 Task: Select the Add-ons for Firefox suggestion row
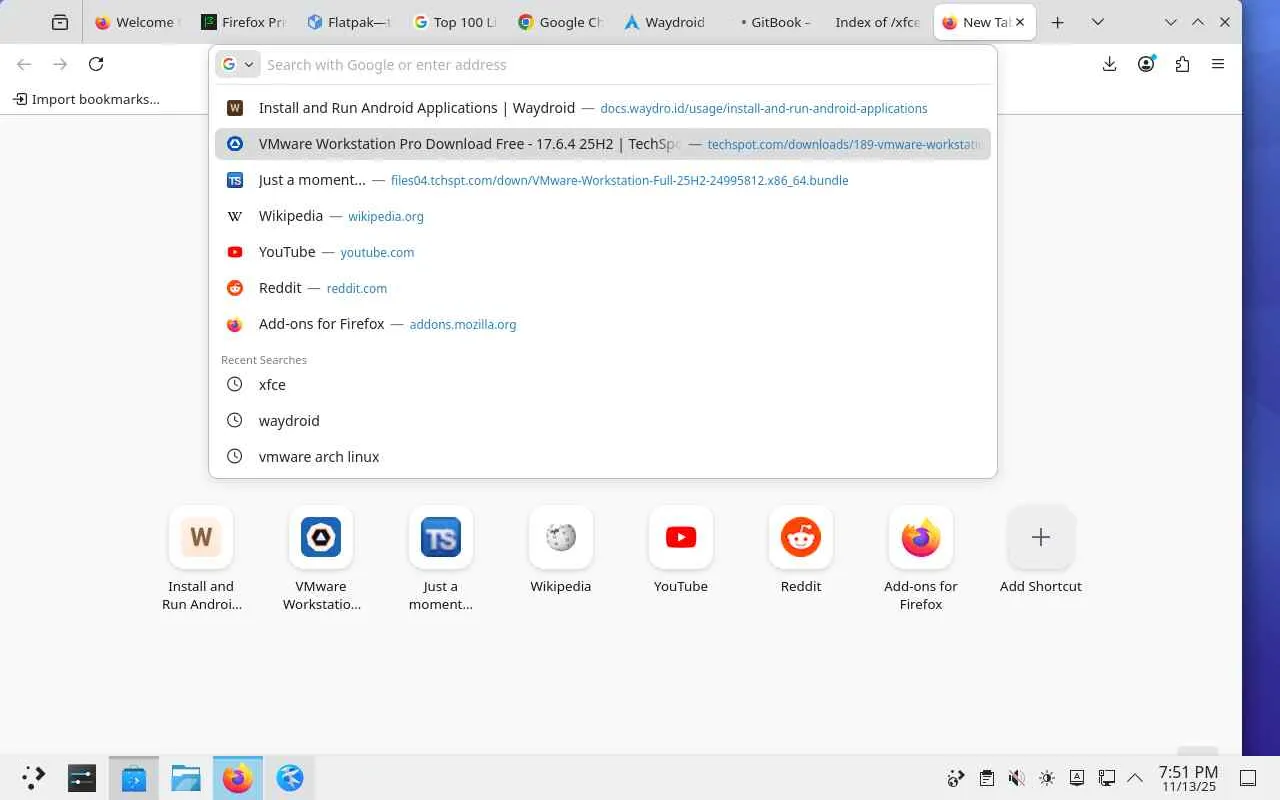click(603, 324)
